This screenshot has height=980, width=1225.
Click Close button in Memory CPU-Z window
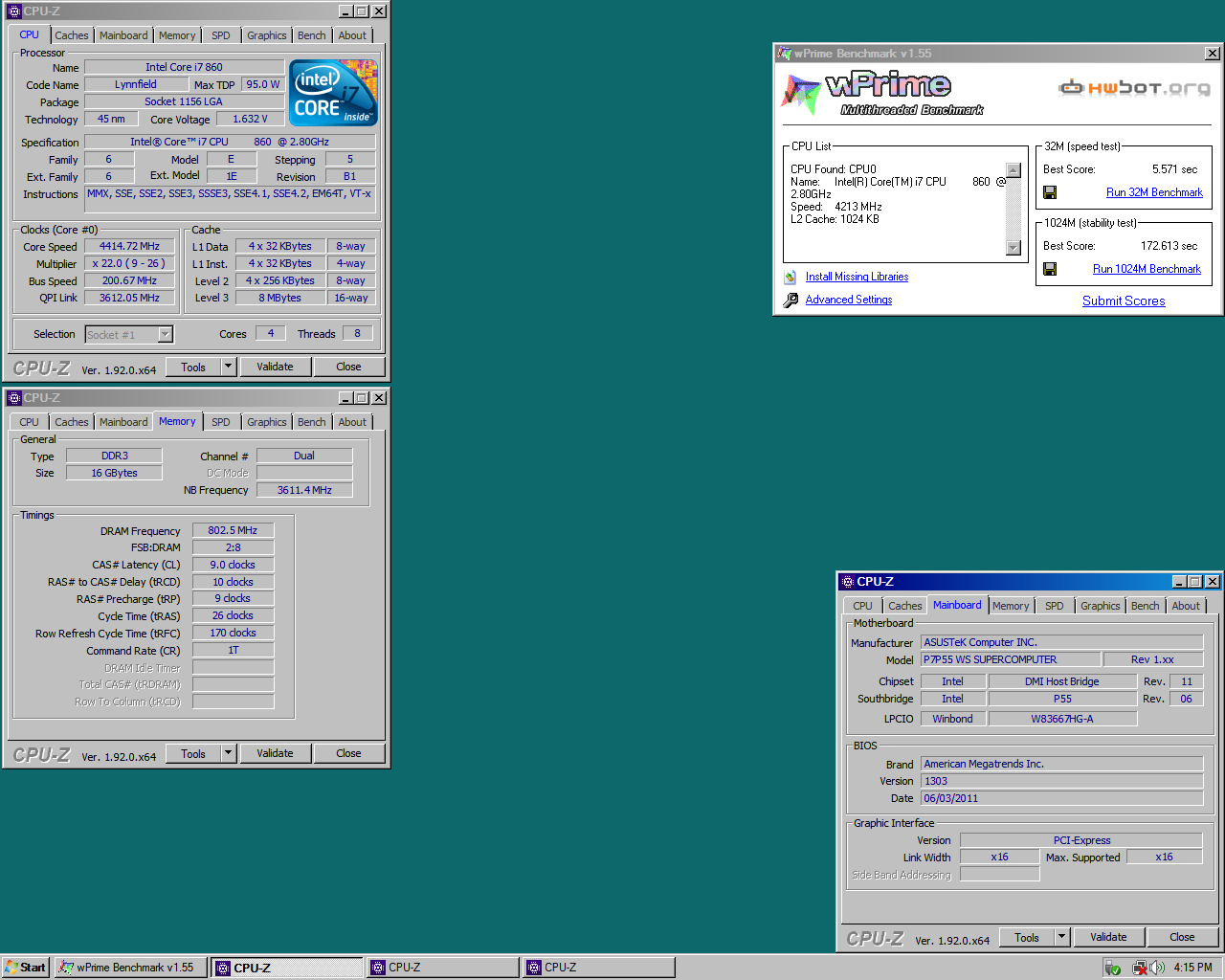pyautogui.click(x=348, y=753)
